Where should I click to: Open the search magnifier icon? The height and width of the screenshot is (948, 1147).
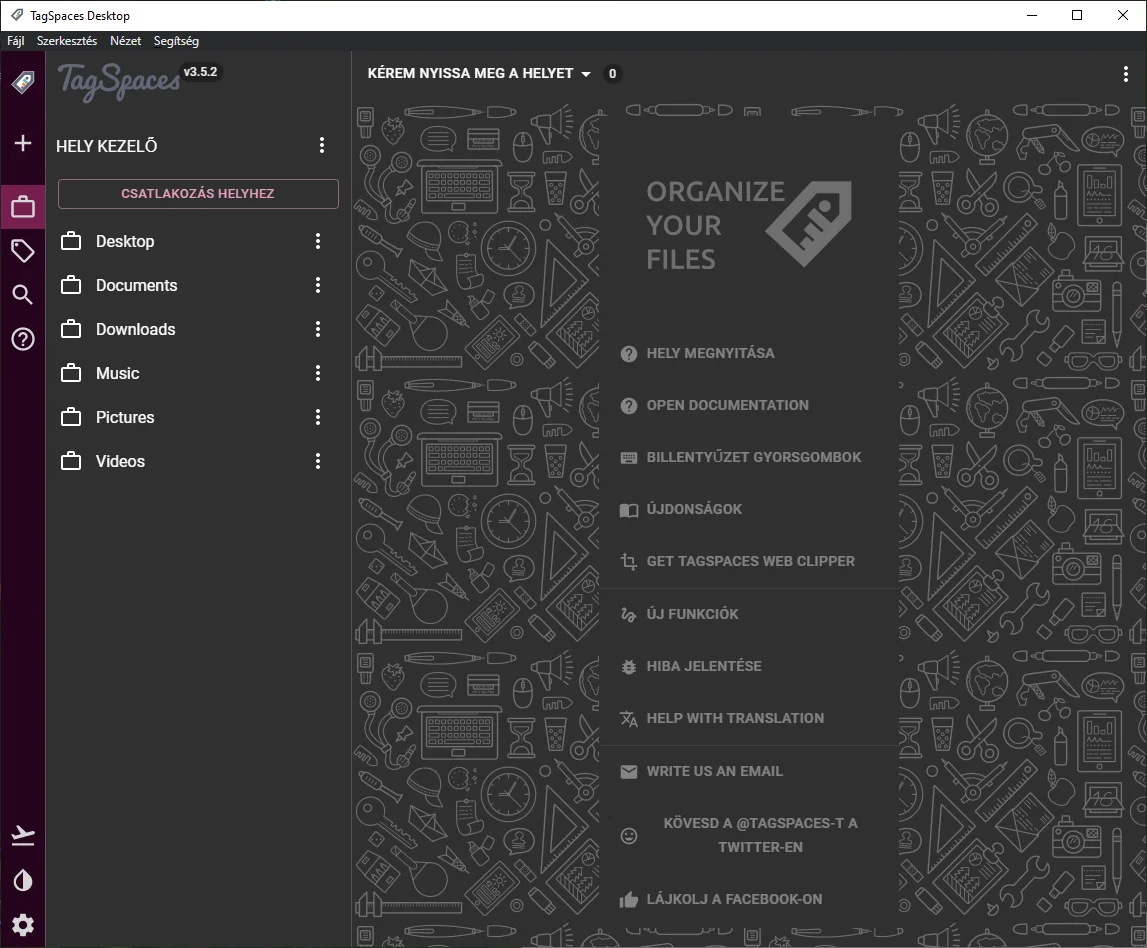[23, 295]
